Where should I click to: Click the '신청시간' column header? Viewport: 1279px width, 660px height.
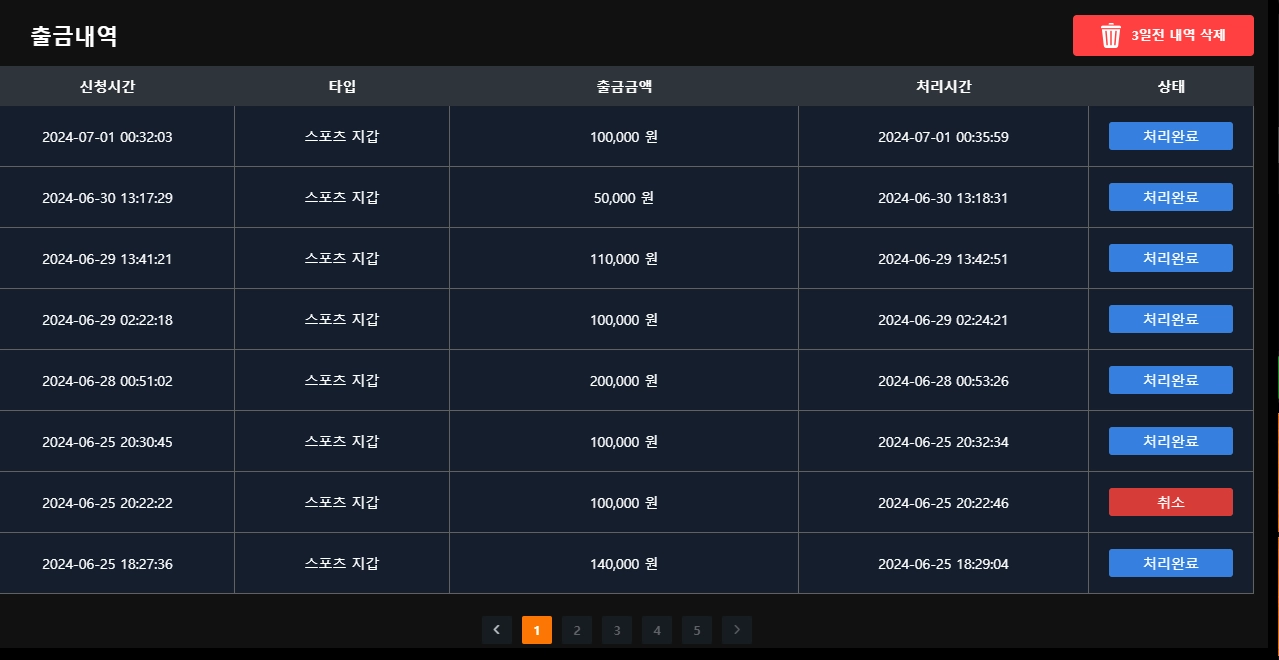pyautogui.click(x=108, y=86)
